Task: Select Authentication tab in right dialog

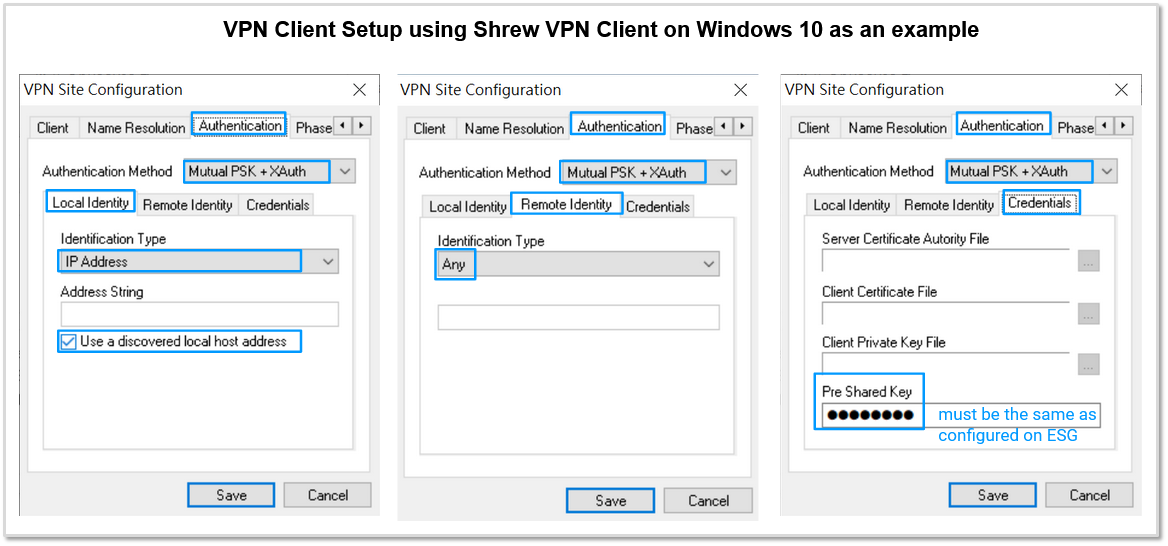Action: click(x=1002, y=125)
